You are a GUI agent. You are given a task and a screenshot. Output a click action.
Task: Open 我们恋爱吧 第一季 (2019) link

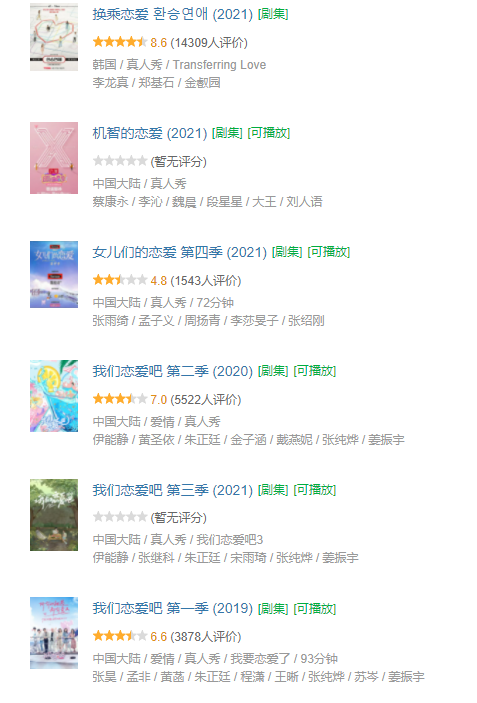(x=173, y=608)
